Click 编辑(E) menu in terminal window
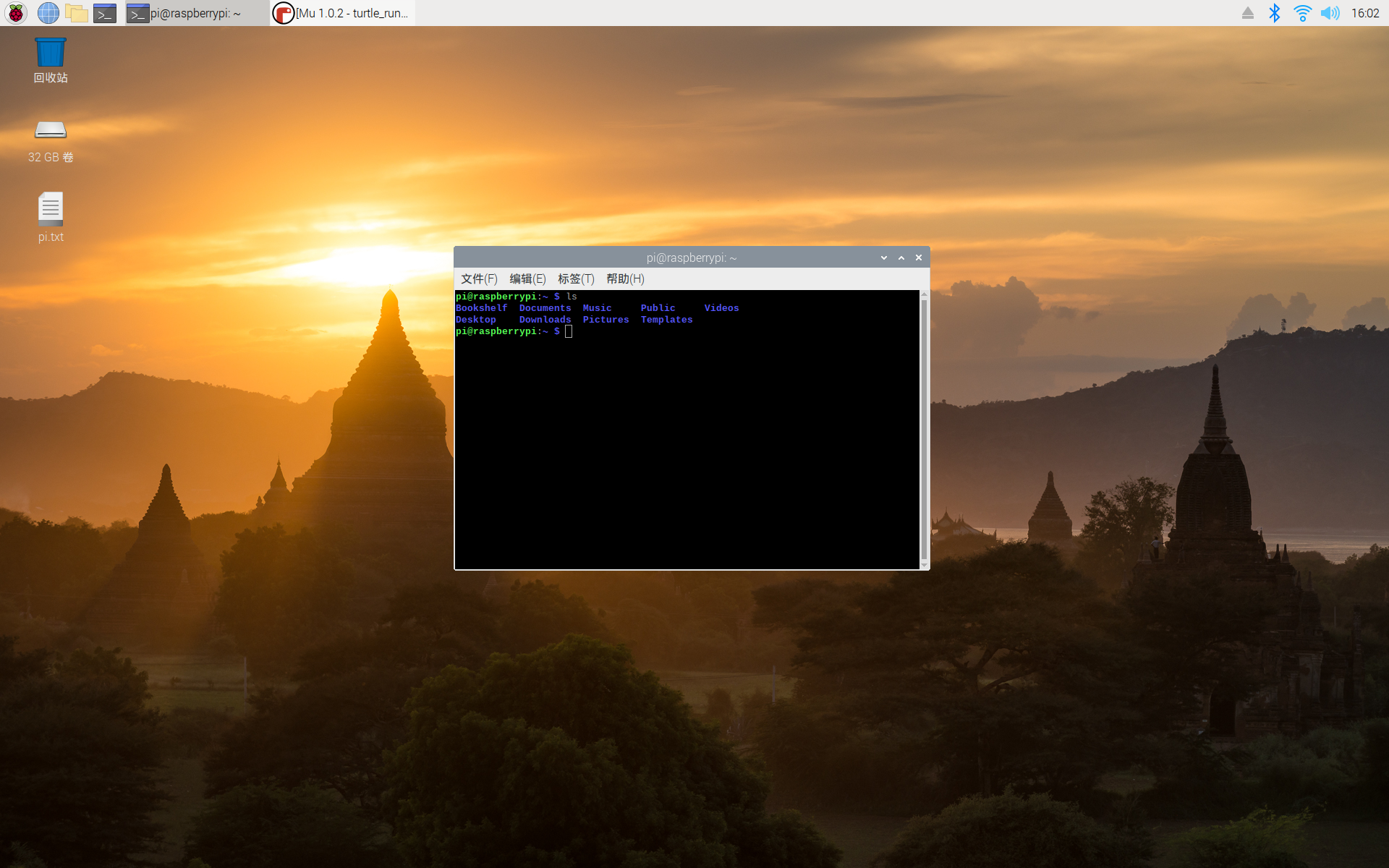1389x868 pixels. point(528,279)
